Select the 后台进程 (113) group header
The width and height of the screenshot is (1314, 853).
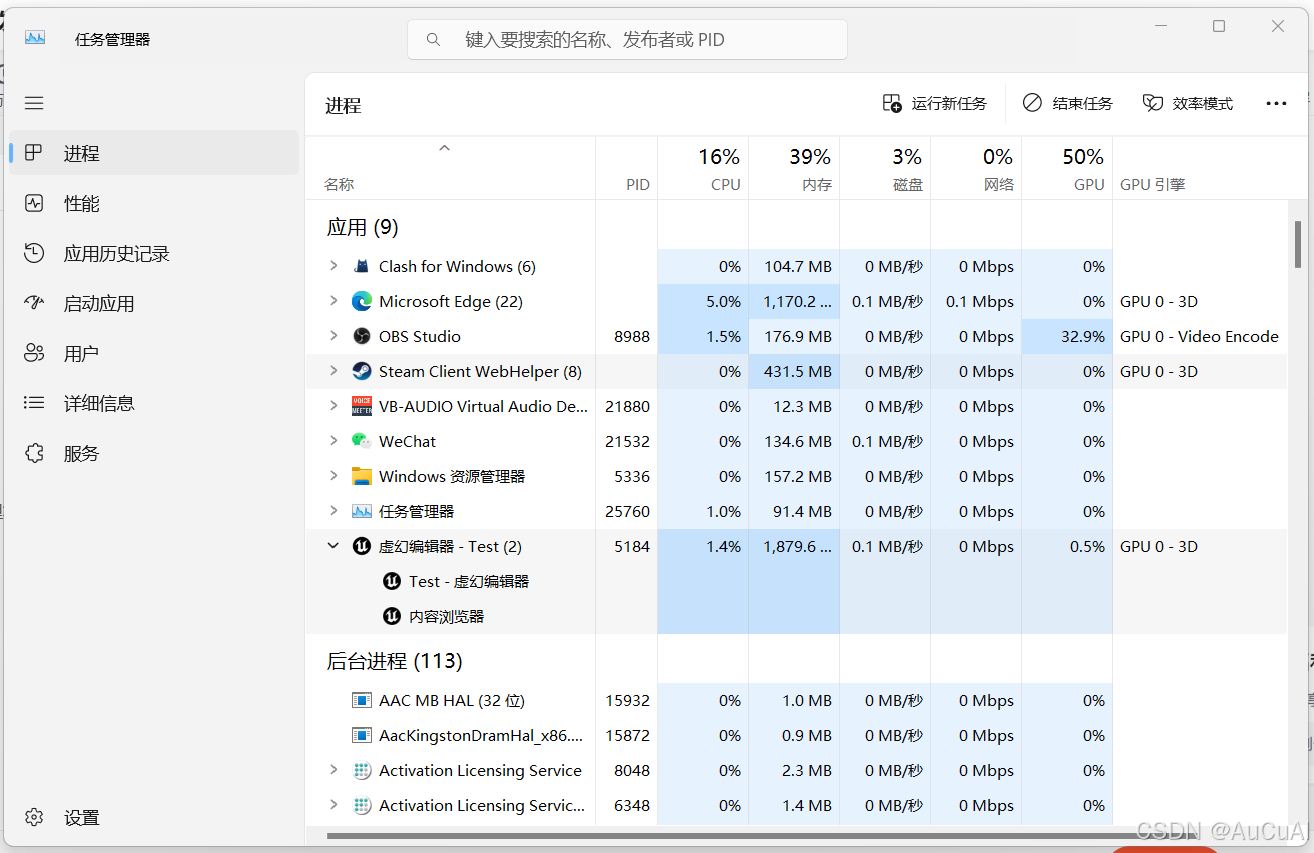[394, 661]
